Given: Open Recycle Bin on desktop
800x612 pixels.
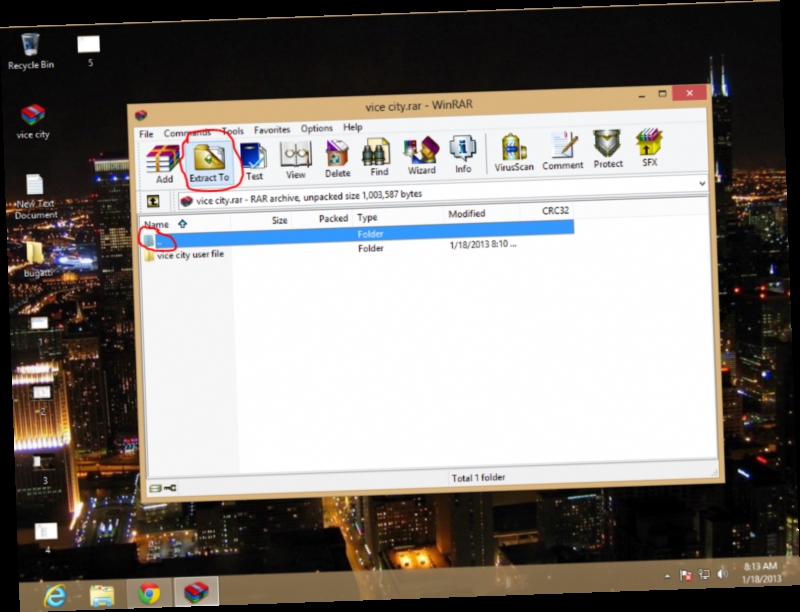Looking at the screenshot, I should pos(31,51).
